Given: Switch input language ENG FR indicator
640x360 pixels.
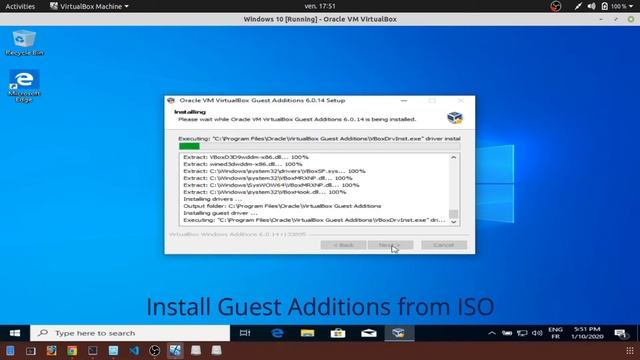Looking at the screenshot, I should tap(556, 333).
